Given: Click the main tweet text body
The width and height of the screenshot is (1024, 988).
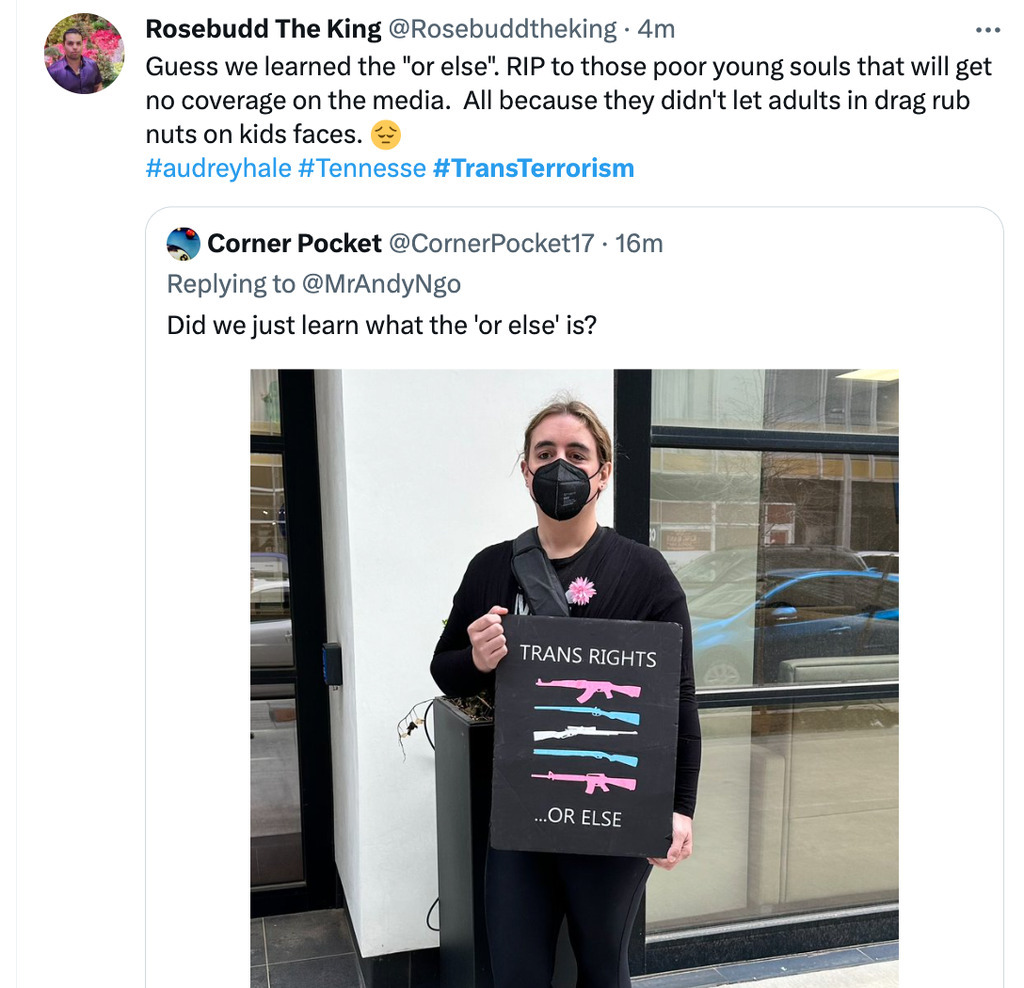Looking at the screenshot, I should click(569, 101).
